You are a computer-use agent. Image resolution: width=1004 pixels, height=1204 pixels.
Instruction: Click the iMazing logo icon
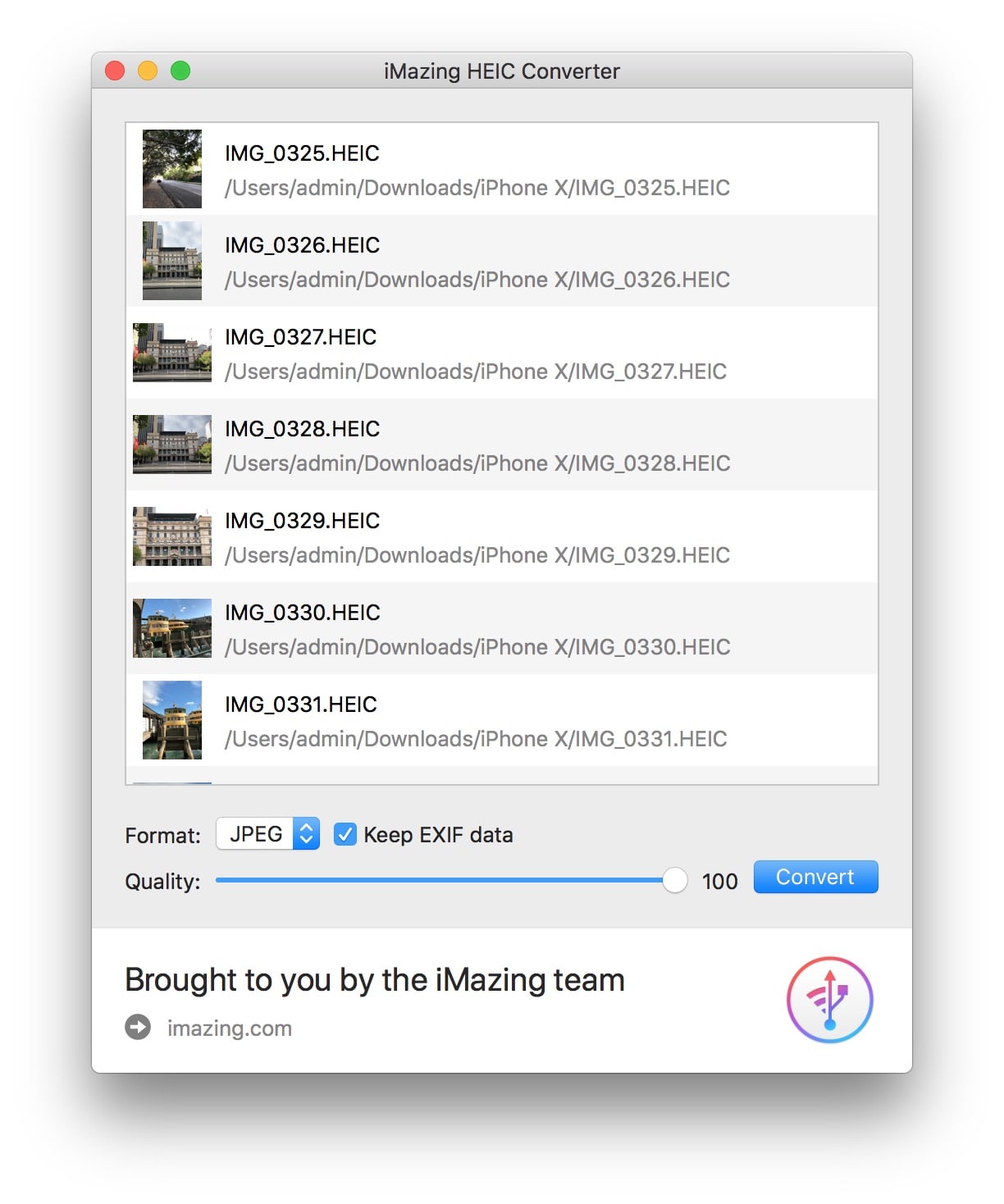pos(831,999)
